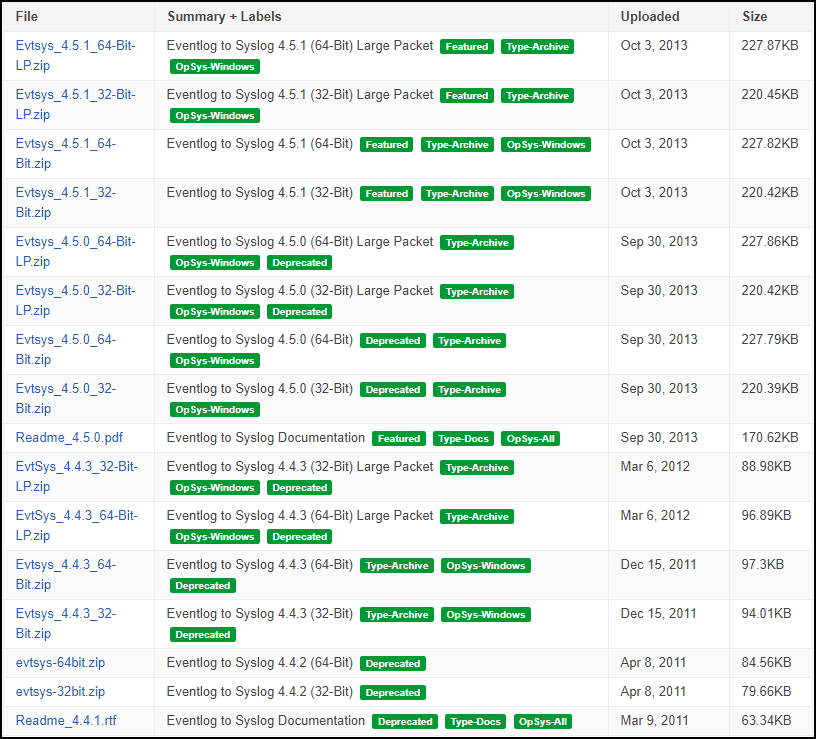Select size value 227.87KB
Image resolution: width=816 pixels, height=739 pixels.
click(x=770, y=46)
